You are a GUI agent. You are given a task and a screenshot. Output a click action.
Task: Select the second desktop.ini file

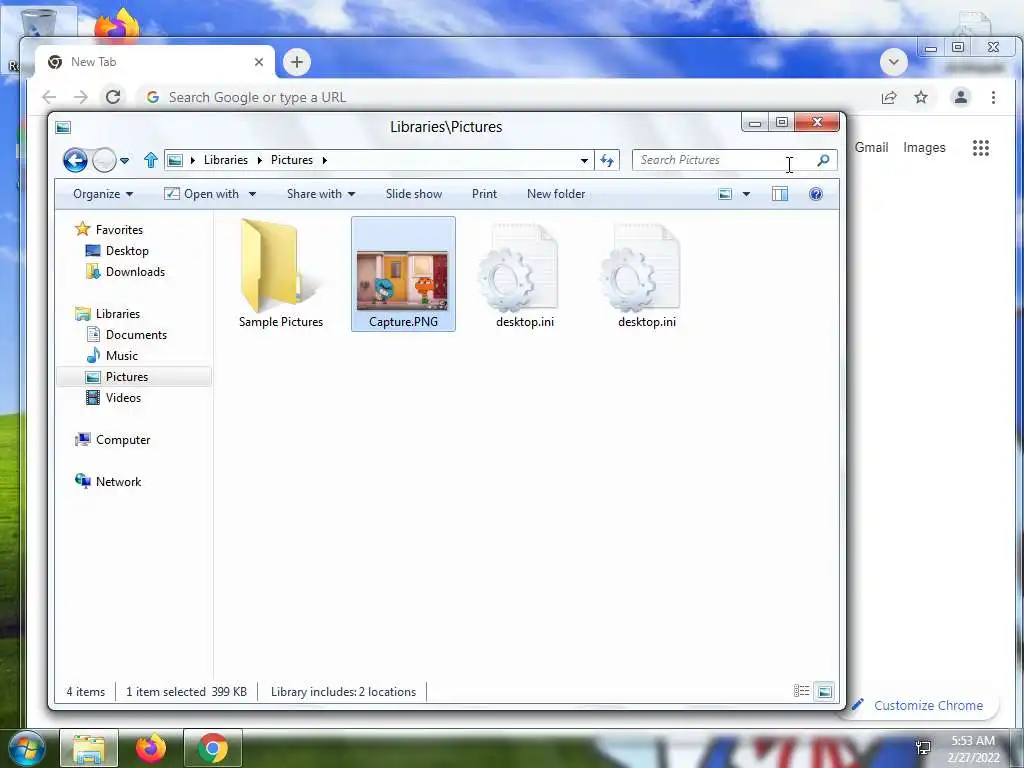pyautogui.click(x=647, y=274)
